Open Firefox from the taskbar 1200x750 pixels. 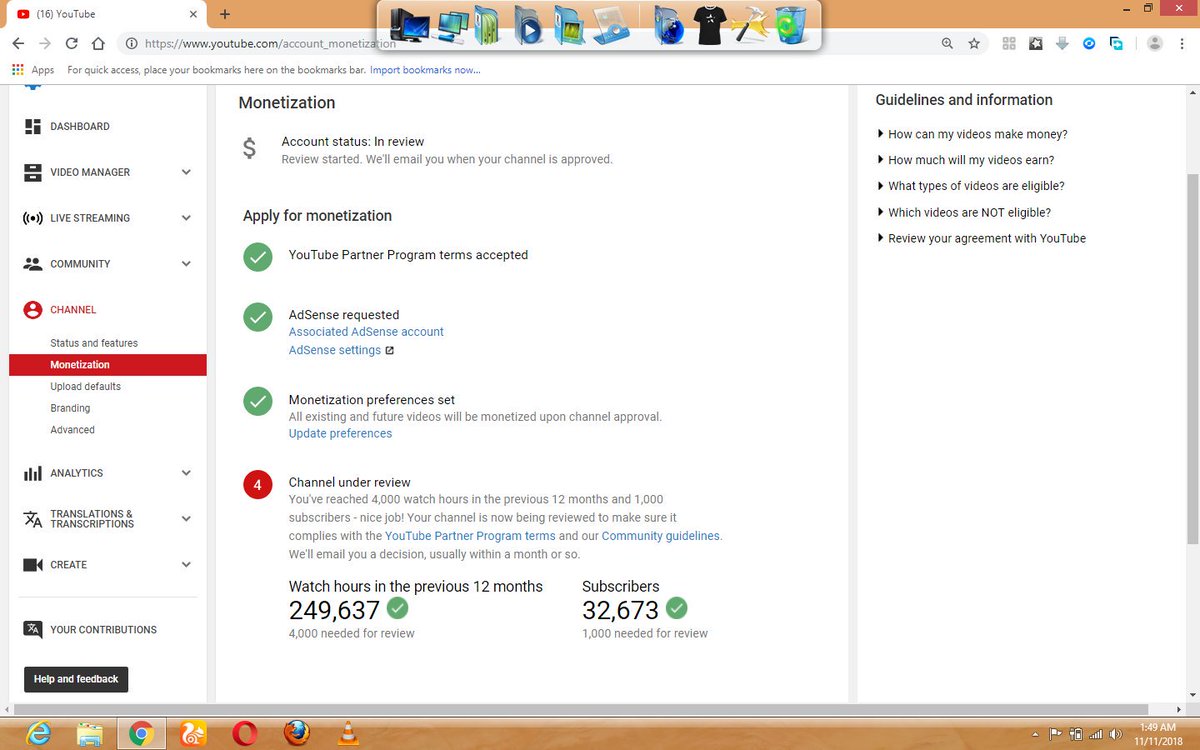point(296,734)
